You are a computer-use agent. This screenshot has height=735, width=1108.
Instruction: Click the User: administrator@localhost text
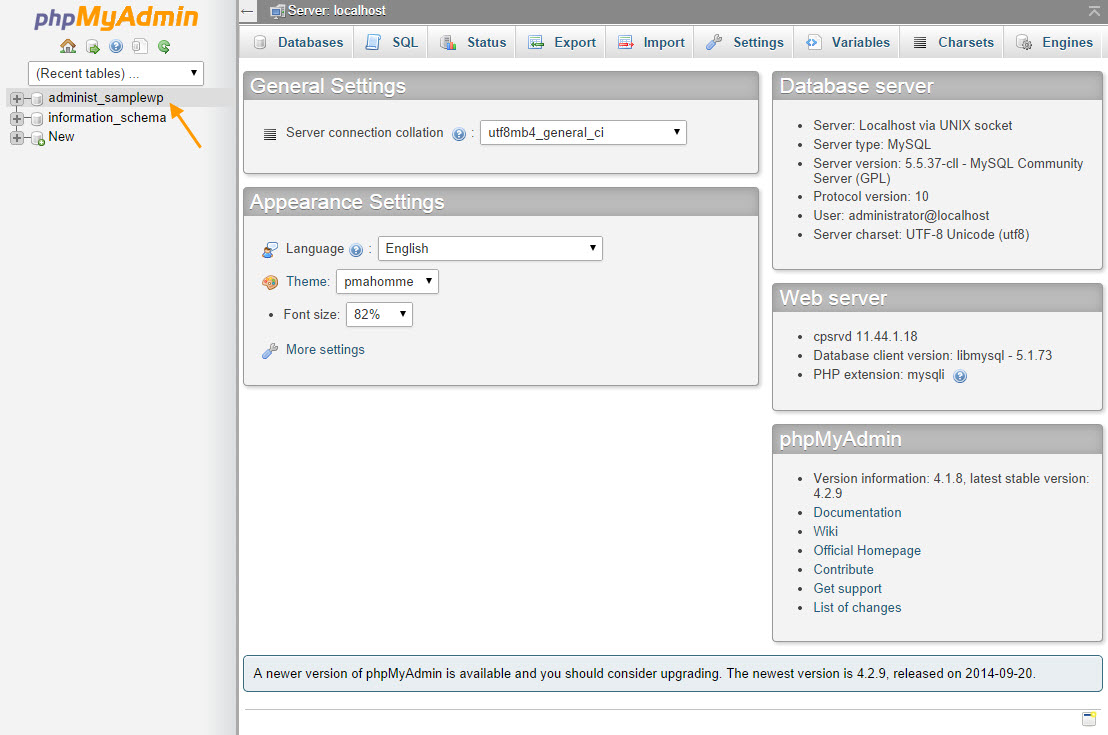click(901, 216)
